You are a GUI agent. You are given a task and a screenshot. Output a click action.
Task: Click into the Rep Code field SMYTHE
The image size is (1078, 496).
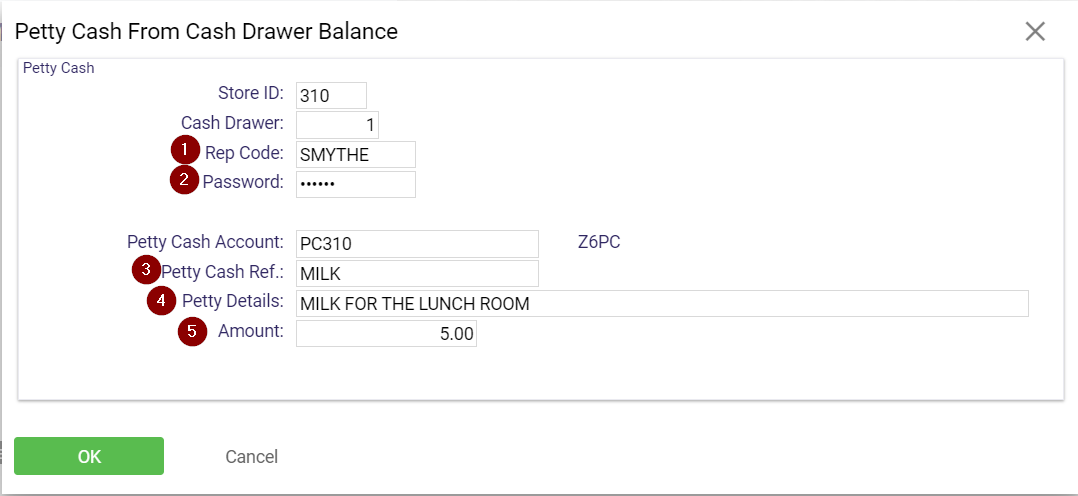(356, 155)
